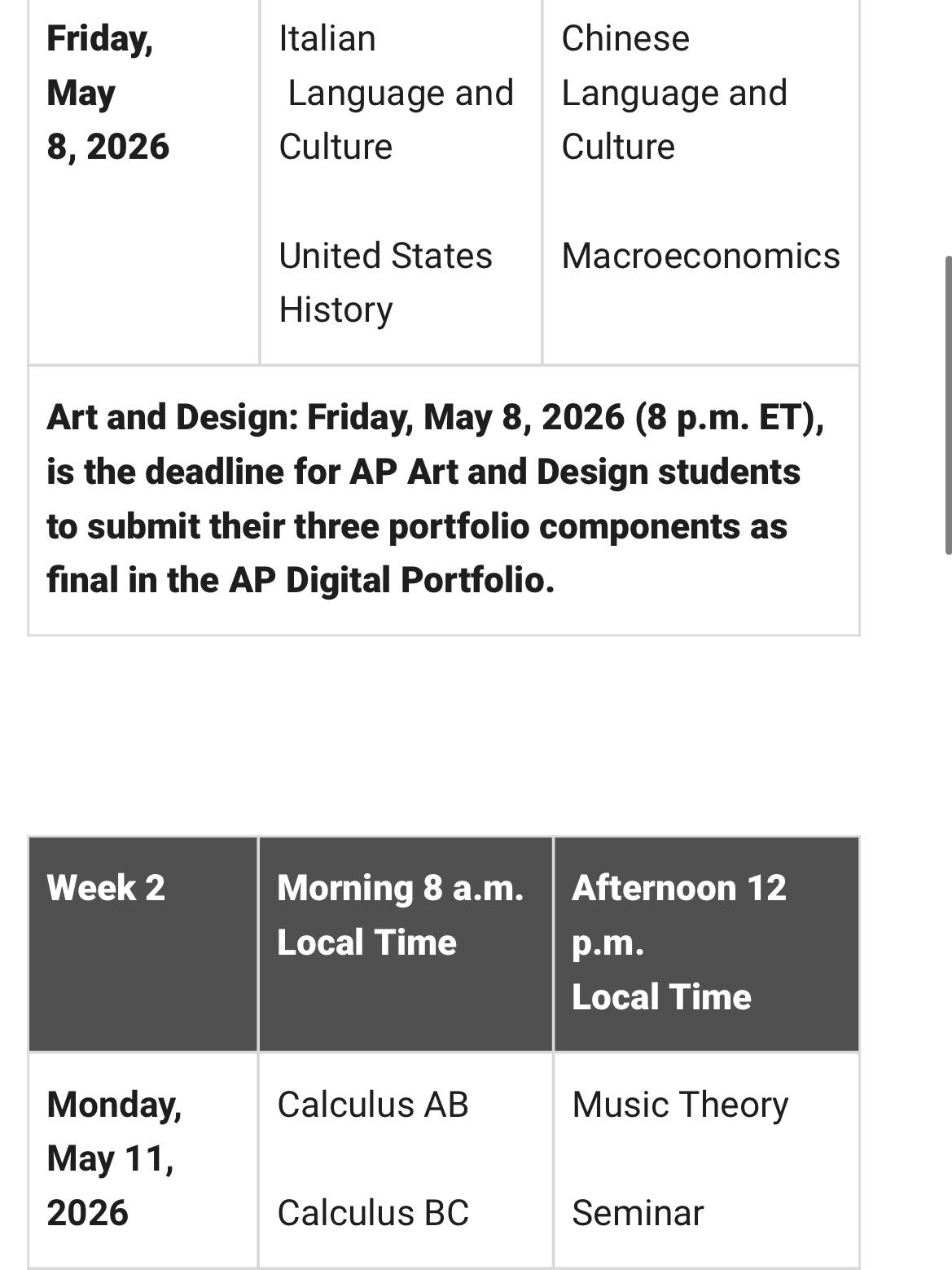The width and height of the screenshot is (952, 1270).
Task: Click the Afternoon 12 p.m. Local Time header
Action: coord(678,943)
